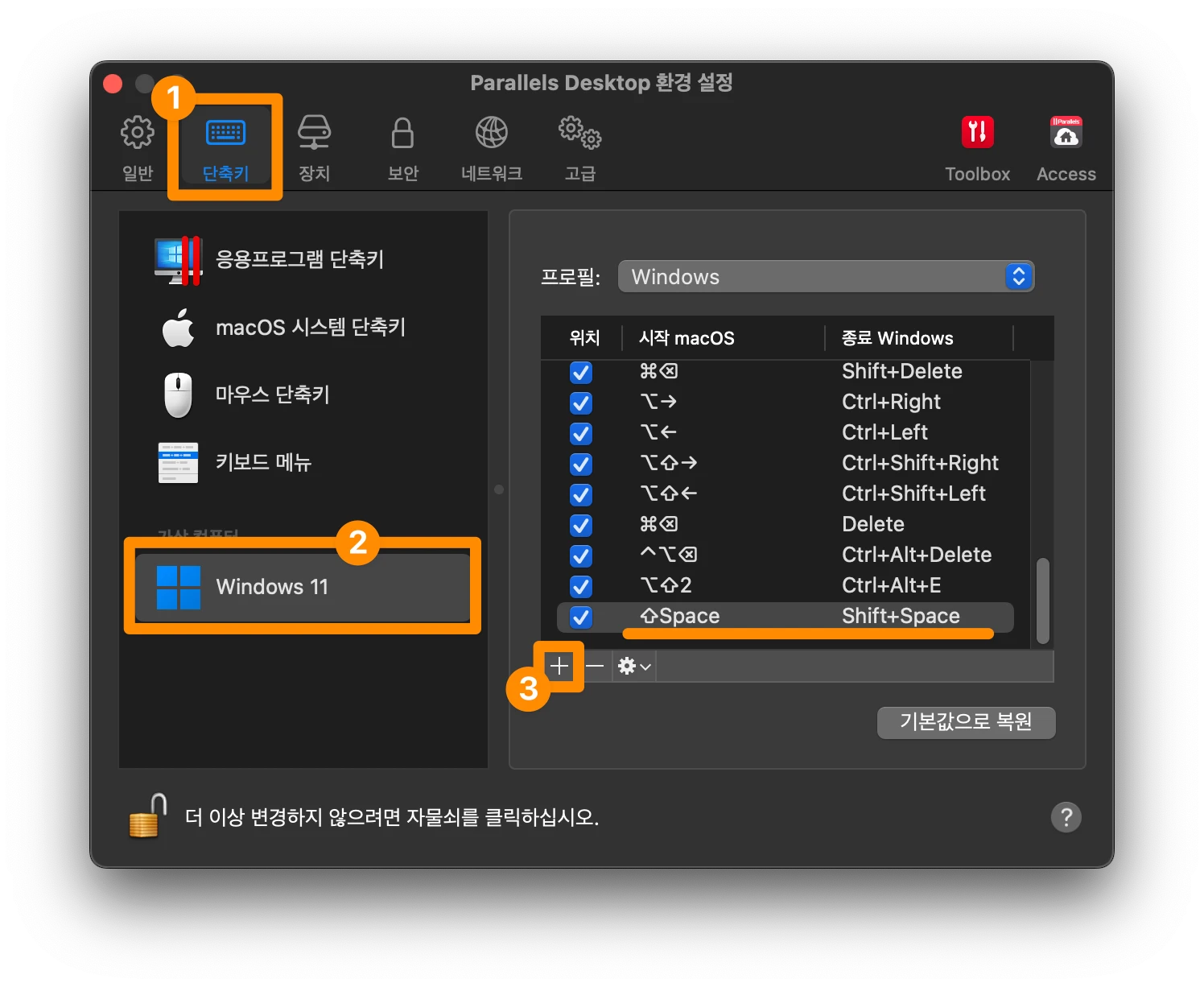The width and height of the screenshot is (1204, 987).
Task: Close the Parallels Desktop preferences window
Action: [113, 83]
